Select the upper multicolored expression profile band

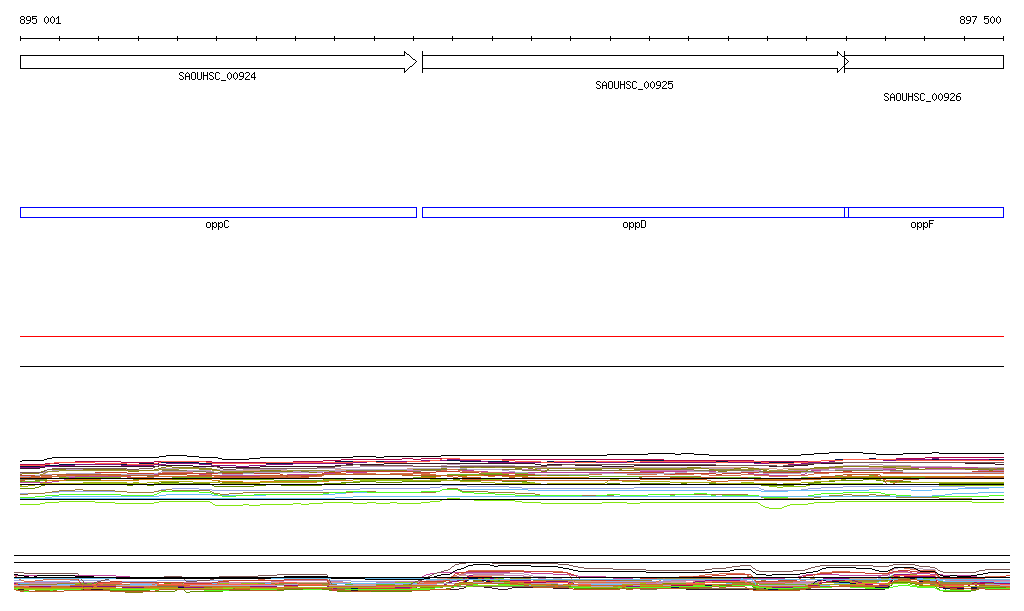(512, 477)
